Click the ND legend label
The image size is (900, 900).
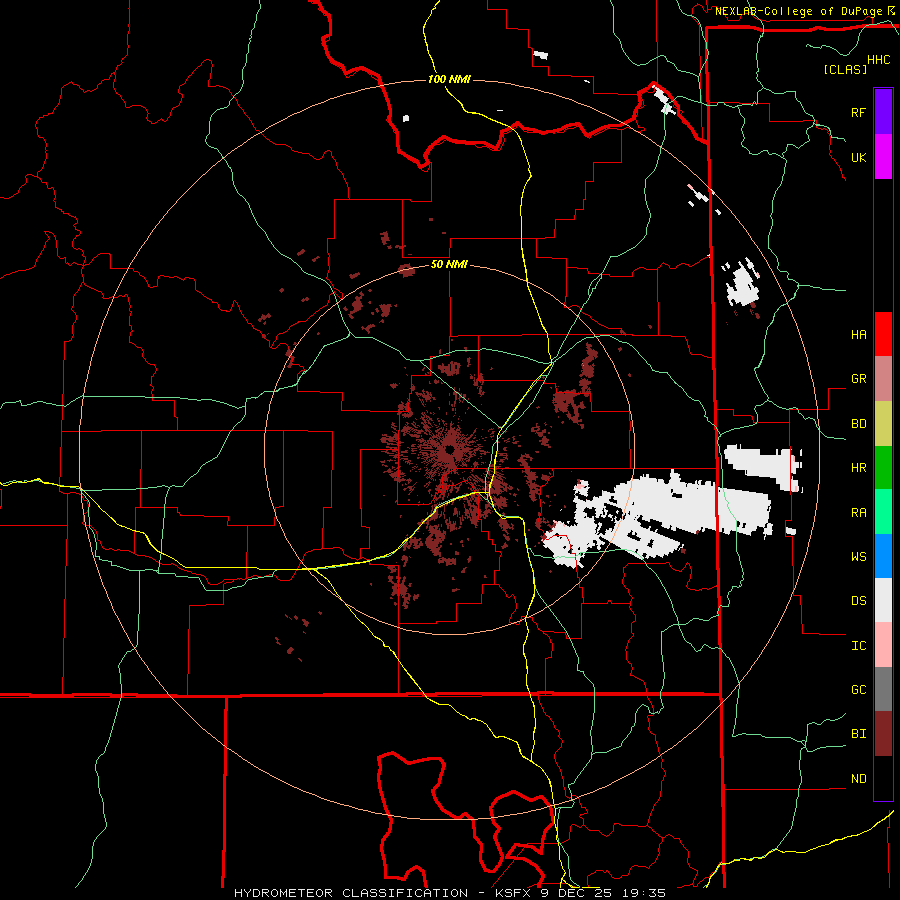[858, 779]
